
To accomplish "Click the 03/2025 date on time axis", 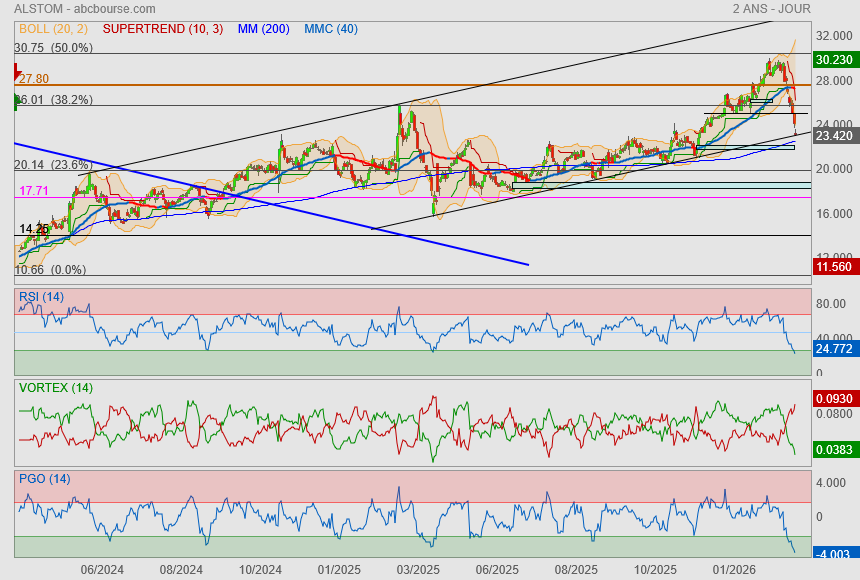I will pos(419,570).
